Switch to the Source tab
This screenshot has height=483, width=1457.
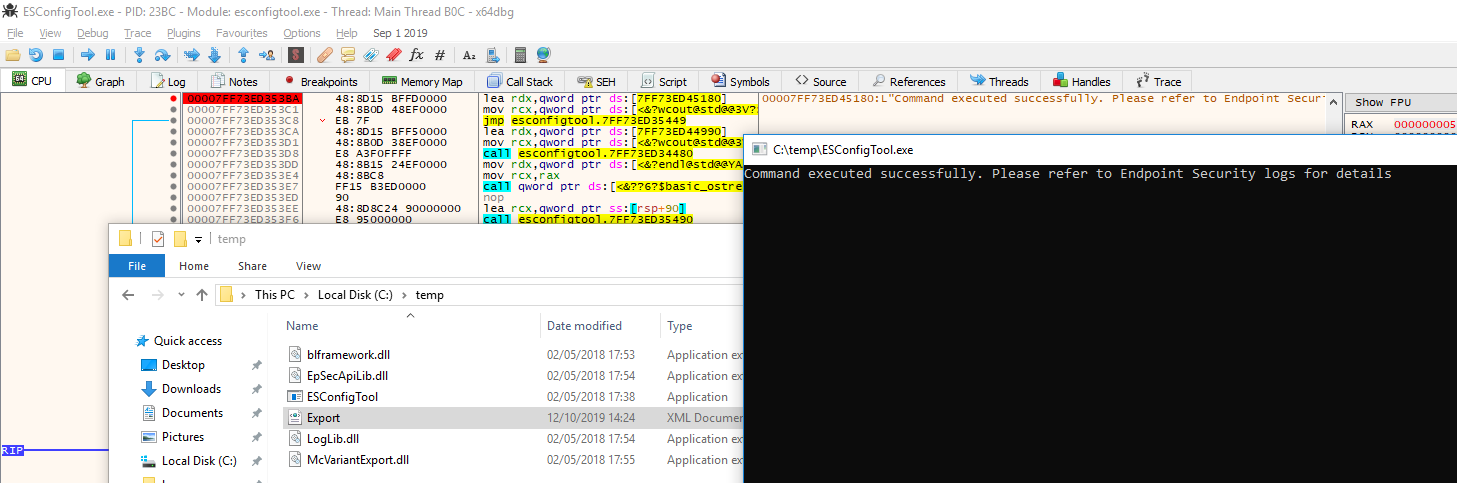820,81
